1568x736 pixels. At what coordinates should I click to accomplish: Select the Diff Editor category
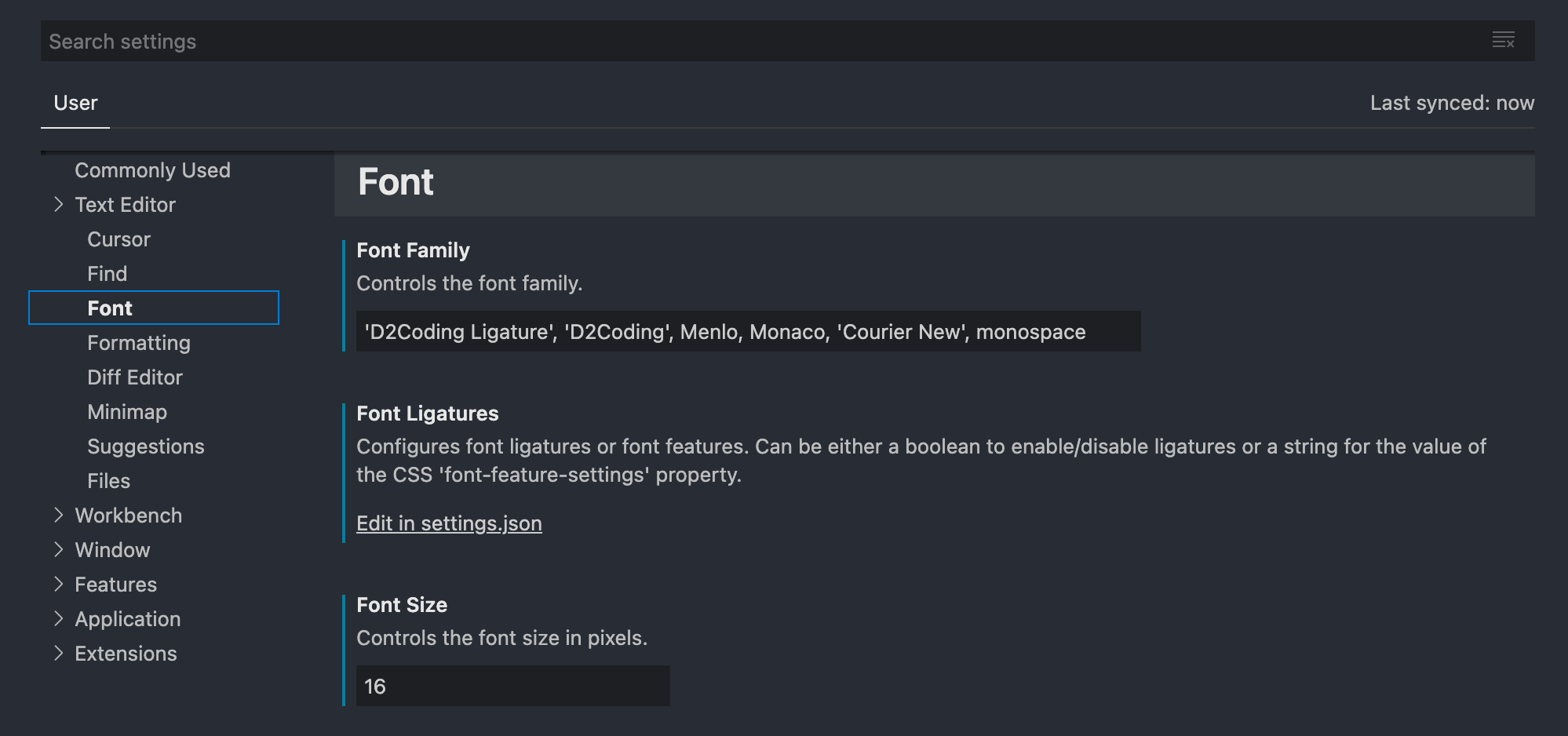(135, 377)
